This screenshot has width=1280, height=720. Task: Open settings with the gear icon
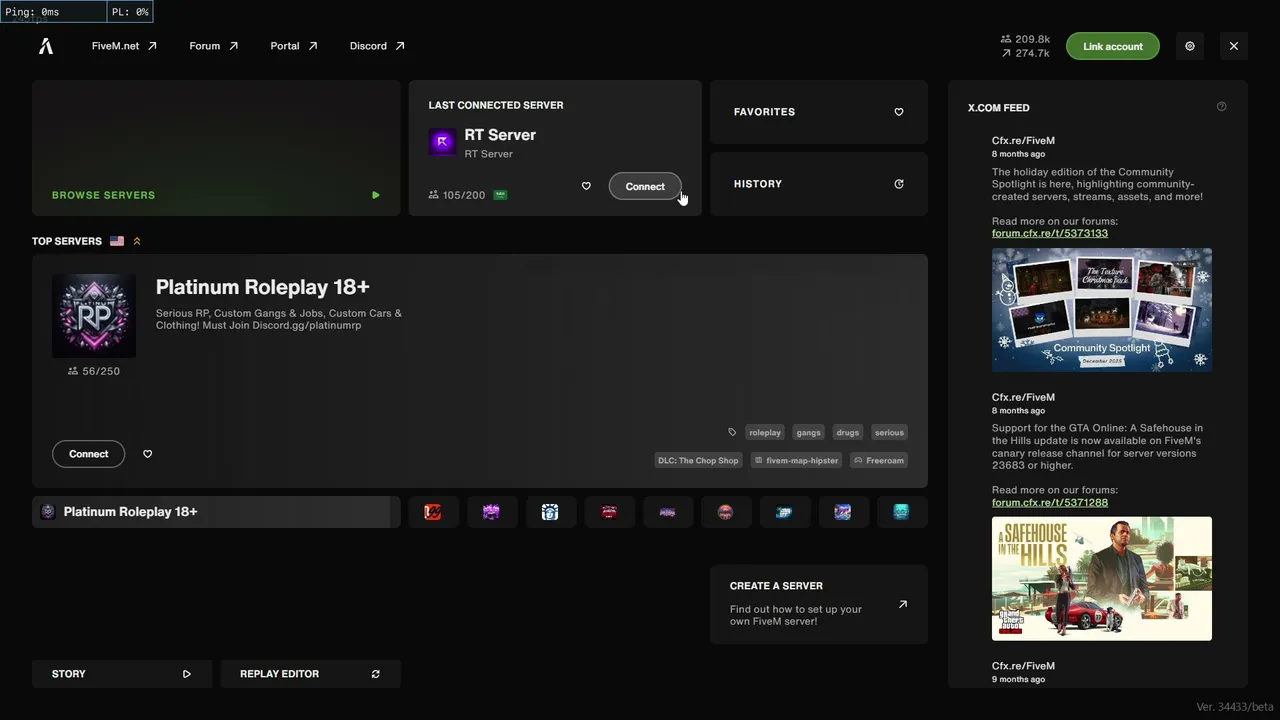point(1190,46)
